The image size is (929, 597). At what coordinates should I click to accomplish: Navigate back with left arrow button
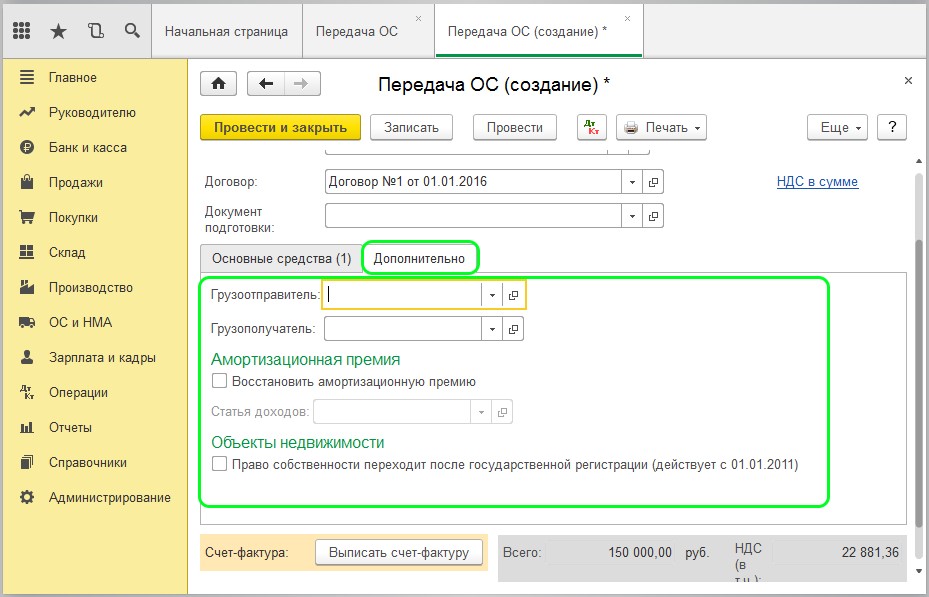click(266, 84)
